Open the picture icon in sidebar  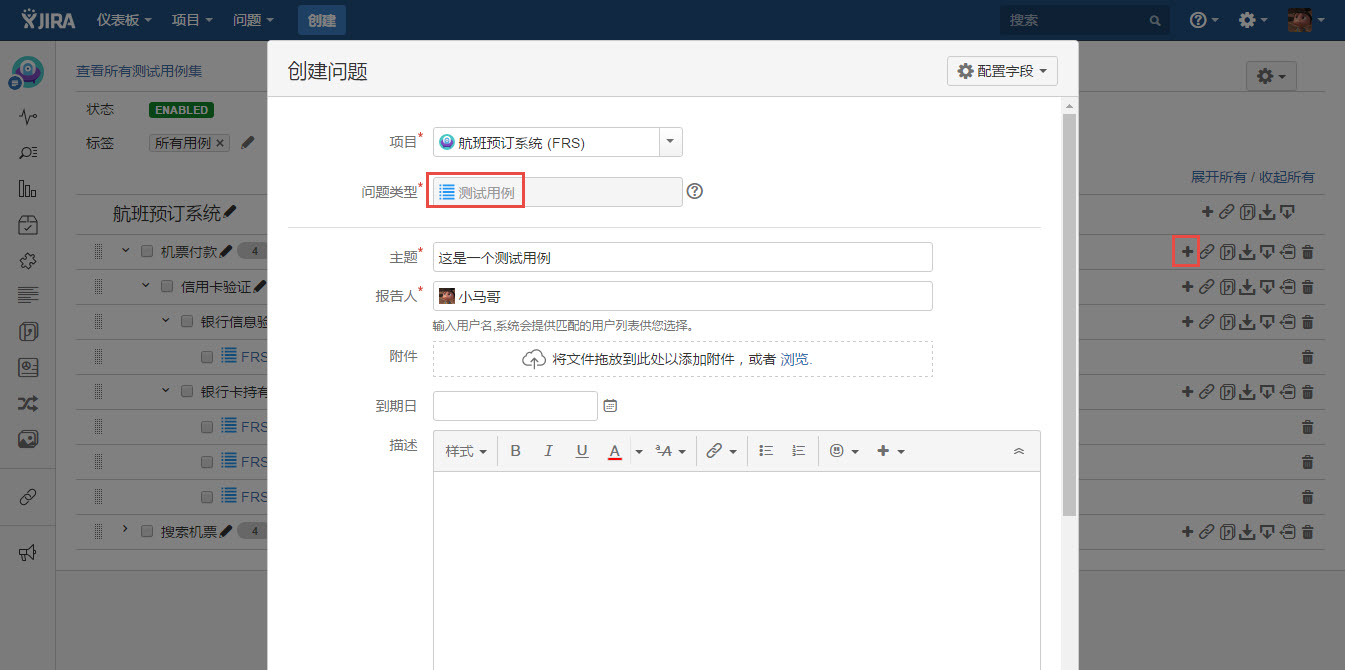pyautogui.click(x=28, y=438)
